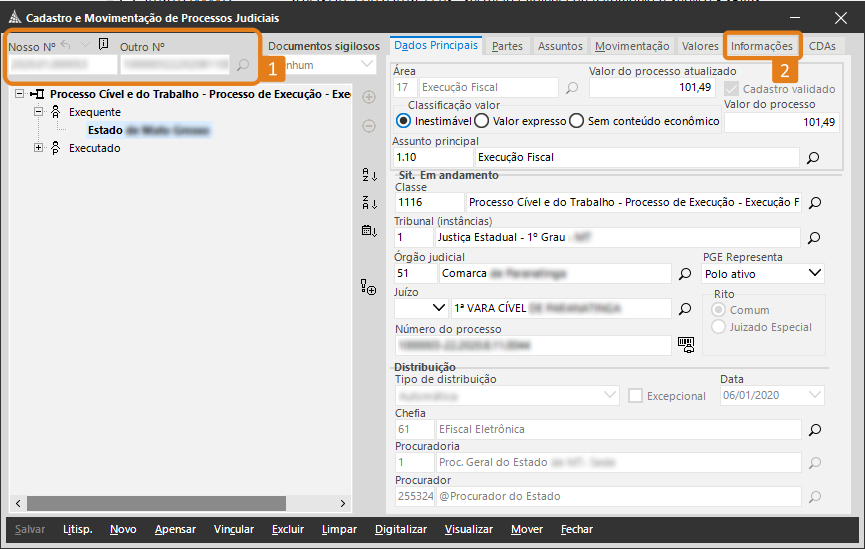The width and height of the screenshot is (865, 549).
Task: Sort the tree A to Z
Action: (368, 175)
